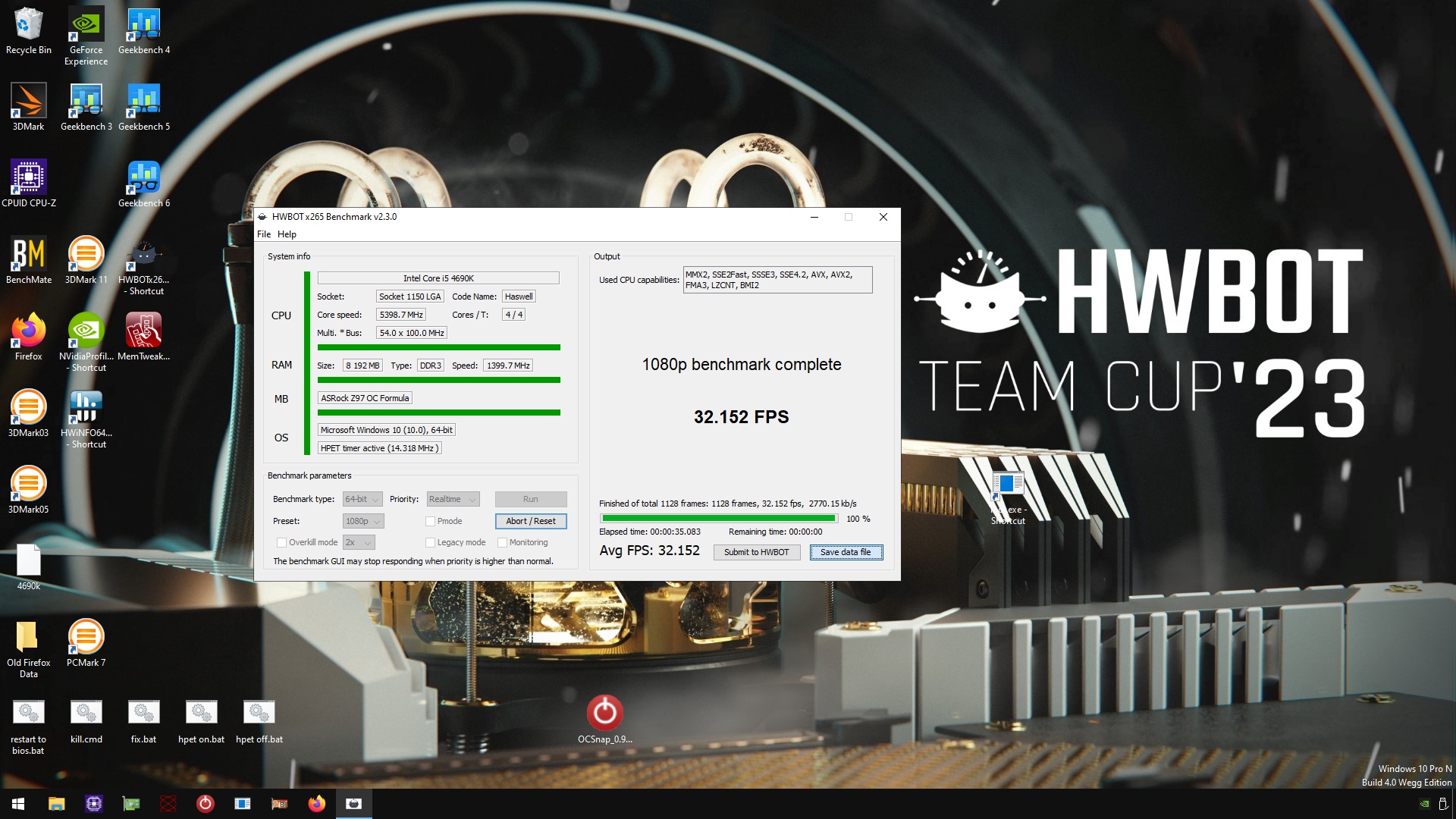Open the Geekbench 6 desktop icon
This screenshot has height=819, width=1456.
[143, 184]
